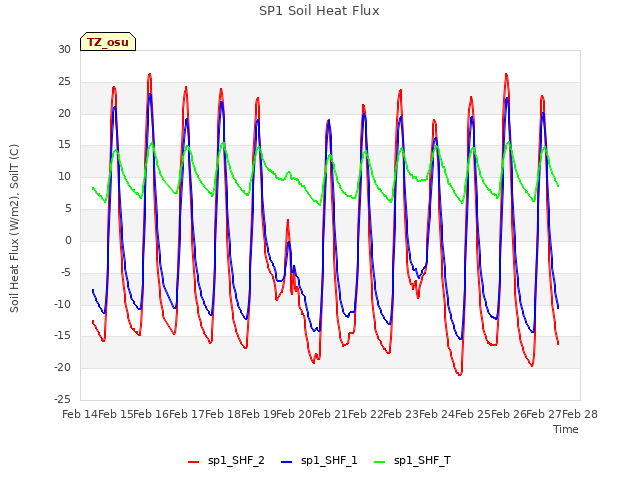This screenshot has height=480, width=640.
Task: Click the blue sp1_SHF_1 legend swatch
Action: point(287,462)
